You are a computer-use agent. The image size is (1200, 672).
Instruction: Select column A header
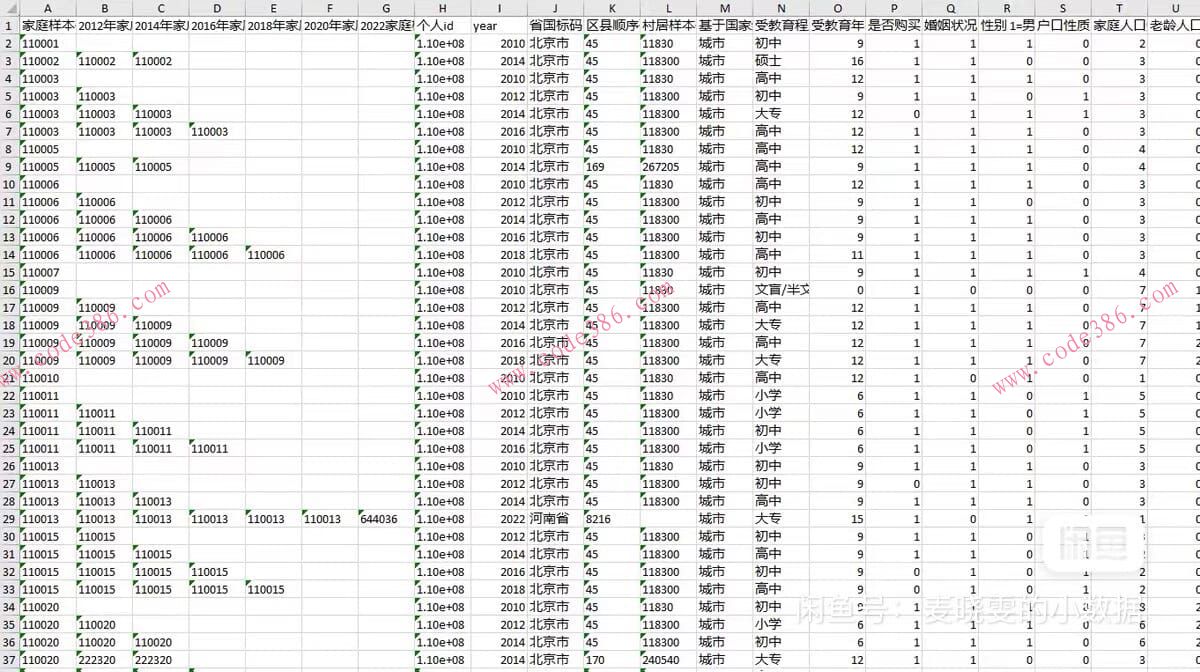click(x=47, y=8)
